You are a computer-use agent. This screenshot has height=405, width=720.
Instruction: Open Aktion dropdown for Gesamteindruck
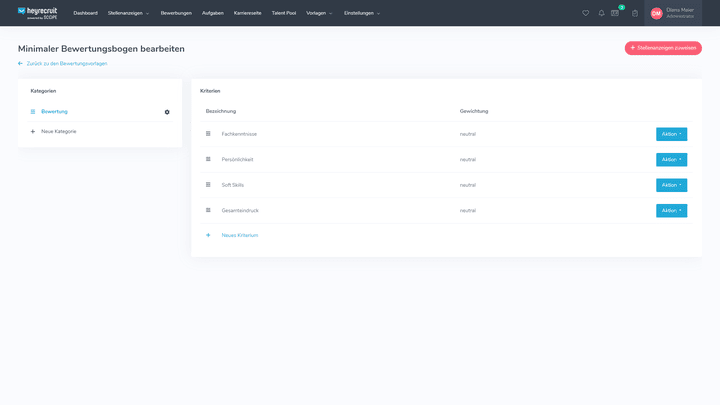pyautogui.click(x=671, y=210)
